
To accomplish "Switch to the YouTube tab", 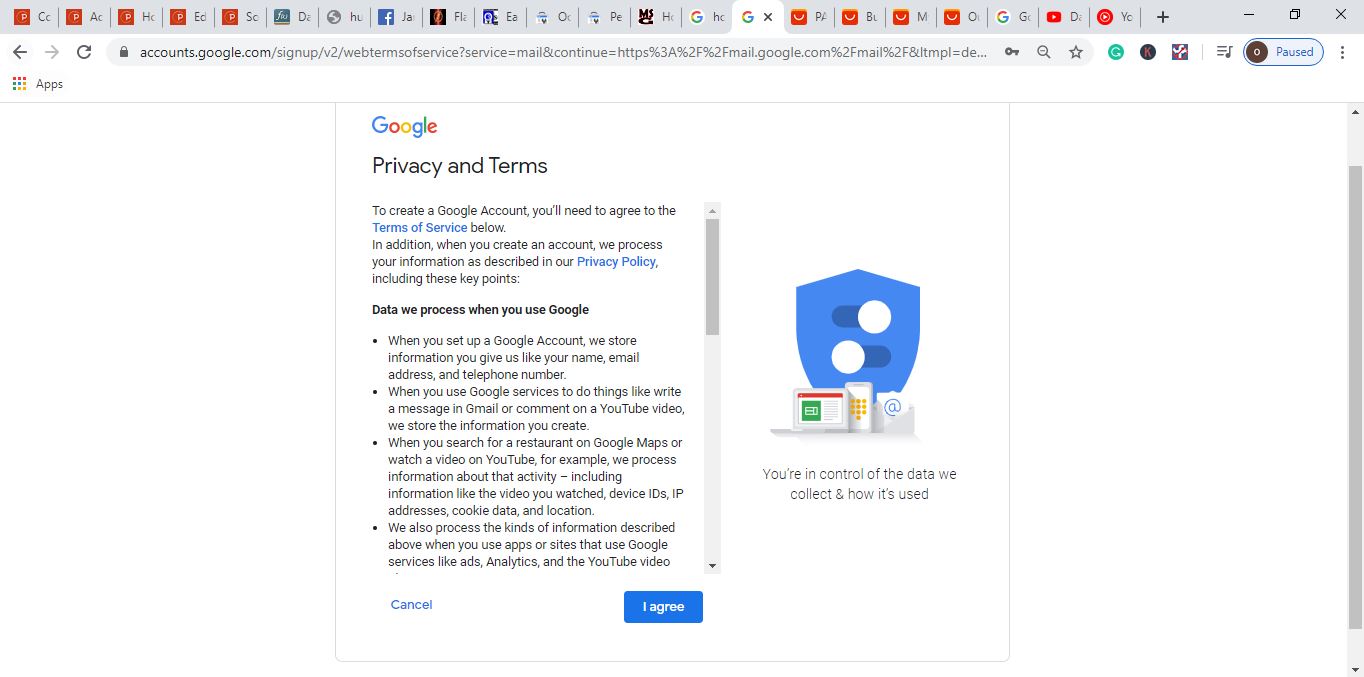I will click(x=1062, y=17).
